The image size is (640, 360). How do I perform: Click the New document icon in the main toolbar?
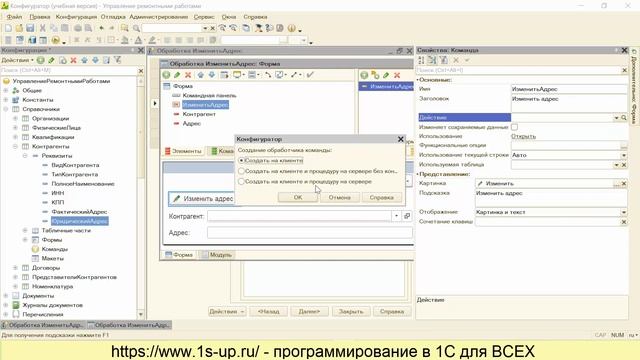click(8, 28)
